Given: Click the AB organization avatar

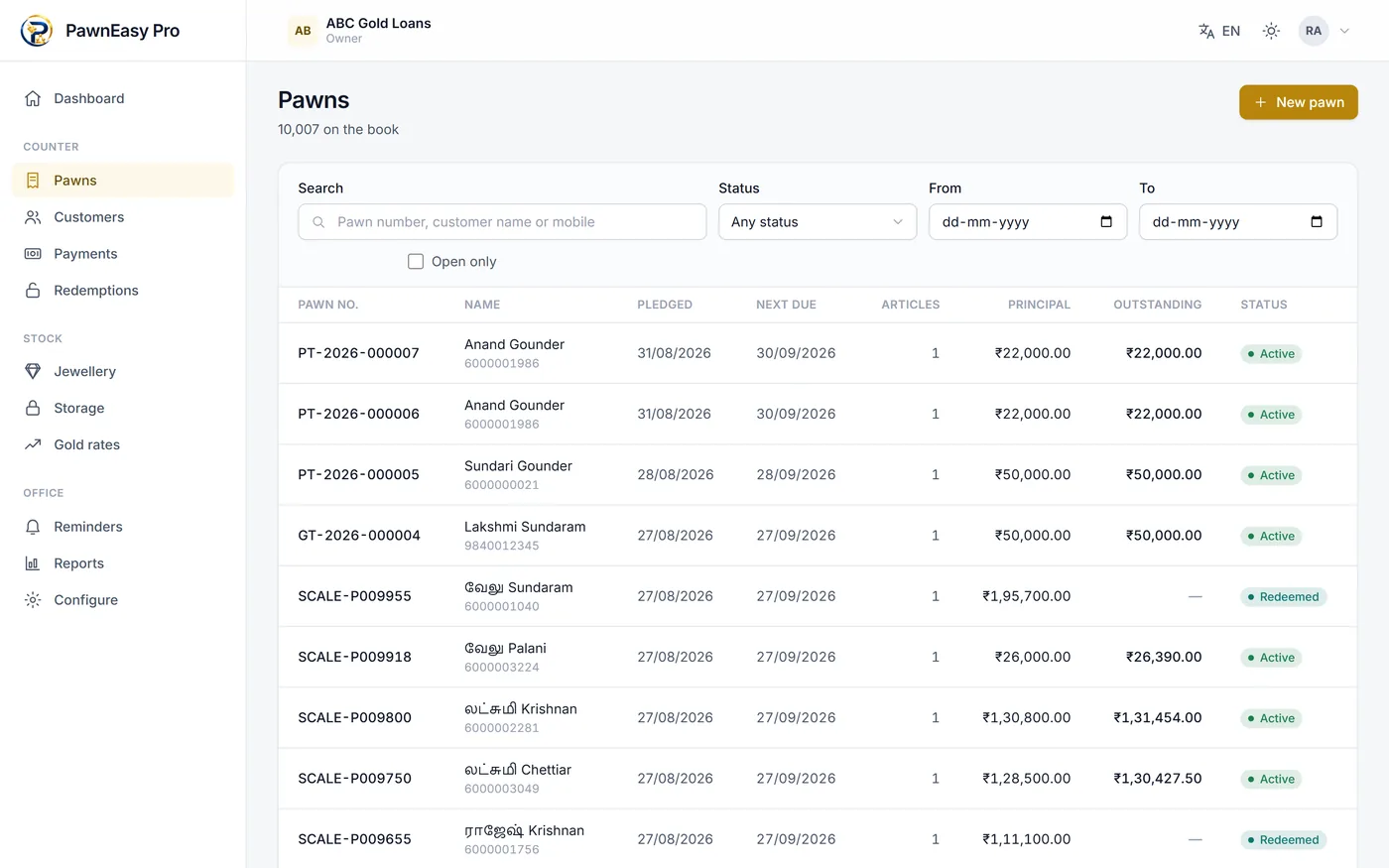Looking at the screenshot, I should click(x=303, y=31).
